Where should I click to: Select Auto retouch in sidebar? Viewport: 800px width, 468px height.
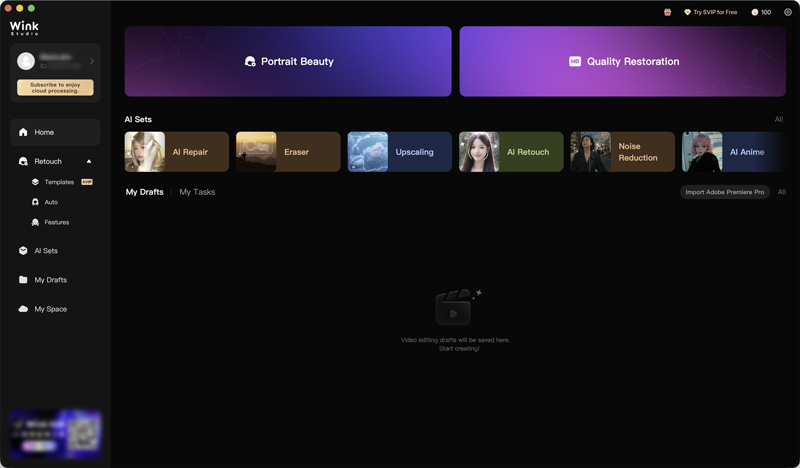tap(50, 202)
